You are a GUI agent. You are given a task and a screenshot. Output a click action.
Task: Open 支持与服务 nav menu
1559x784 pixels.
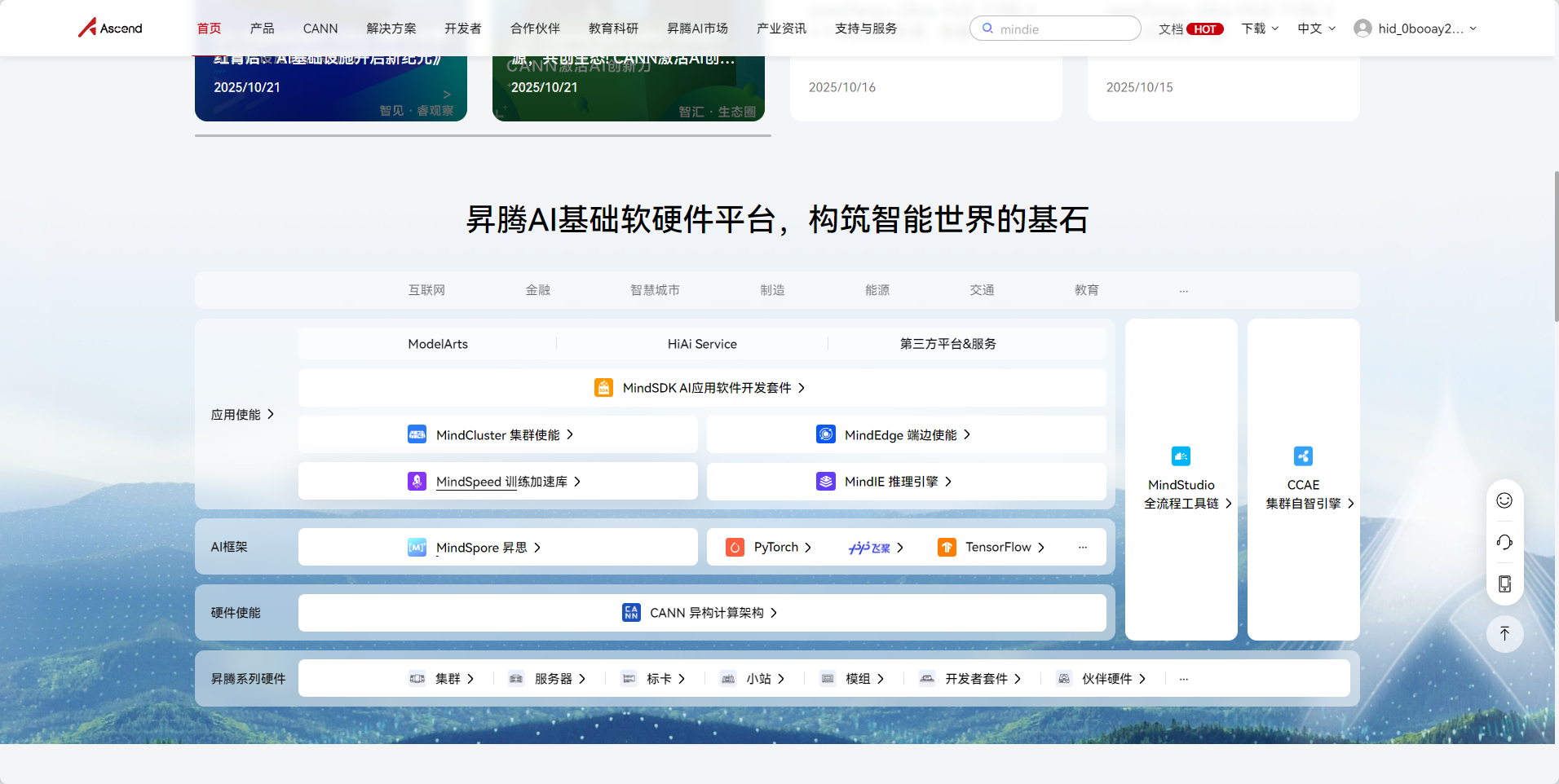pos(866,29)
